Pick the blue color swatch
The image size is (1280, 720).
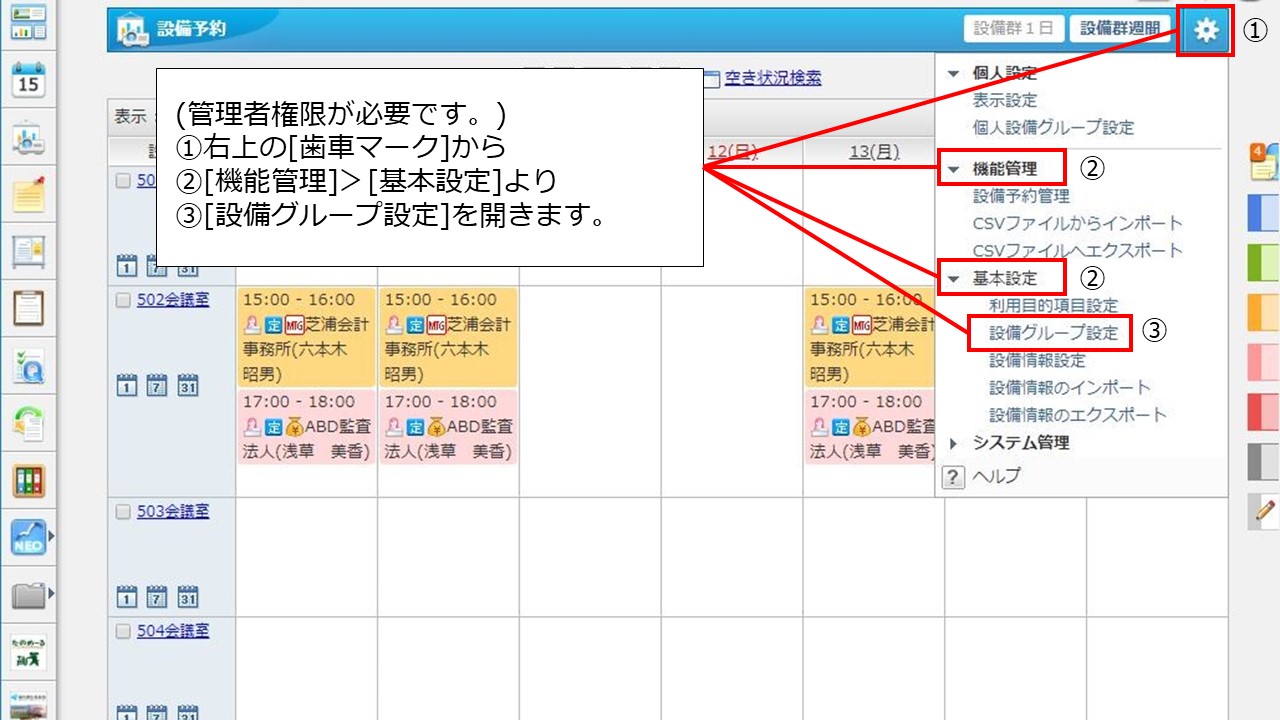tap(1264, 212)
